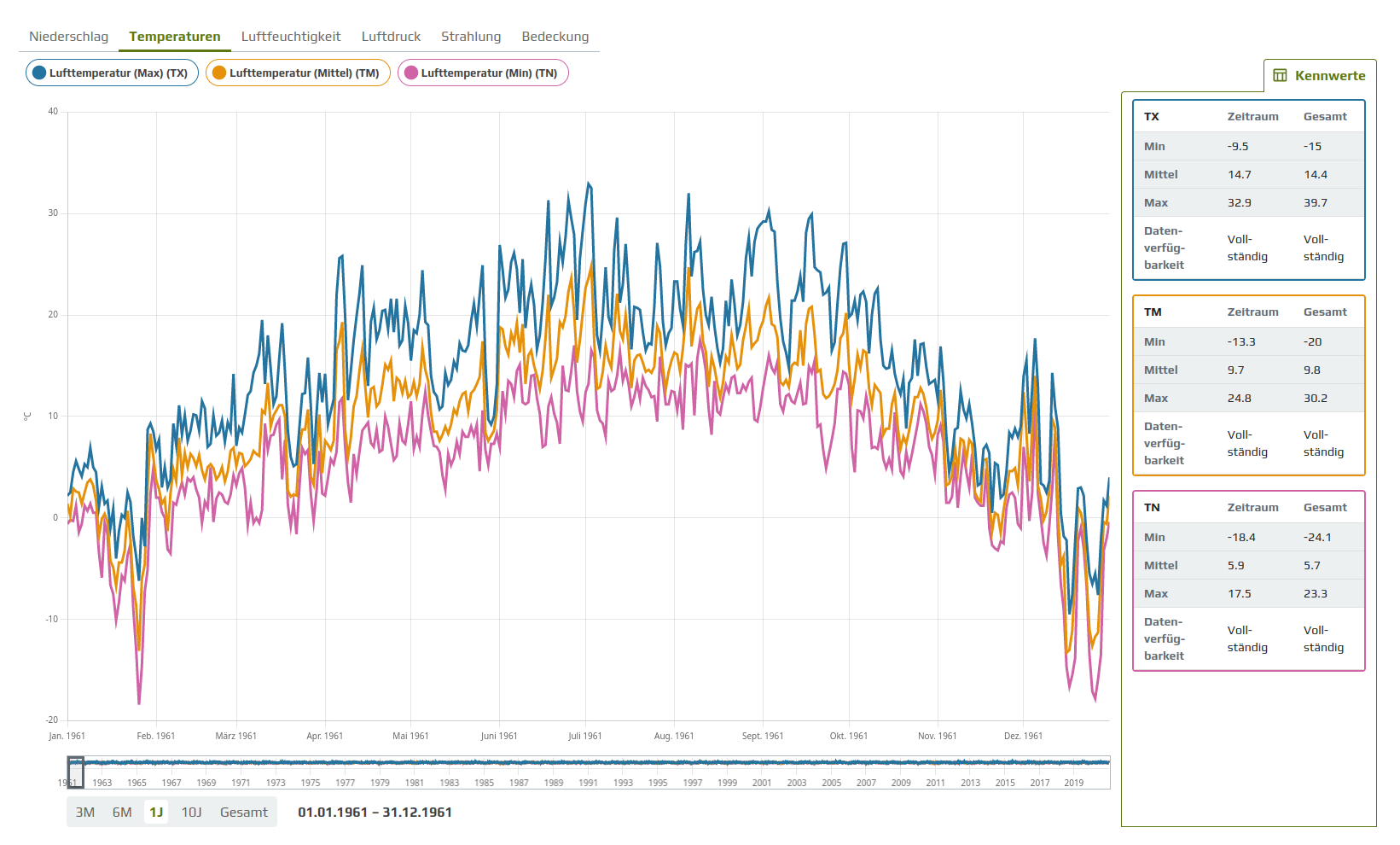The image size is (1400, 845).
Task: Click TX Mittel Zeitraum value 14.7
Action: (1240, 175)
